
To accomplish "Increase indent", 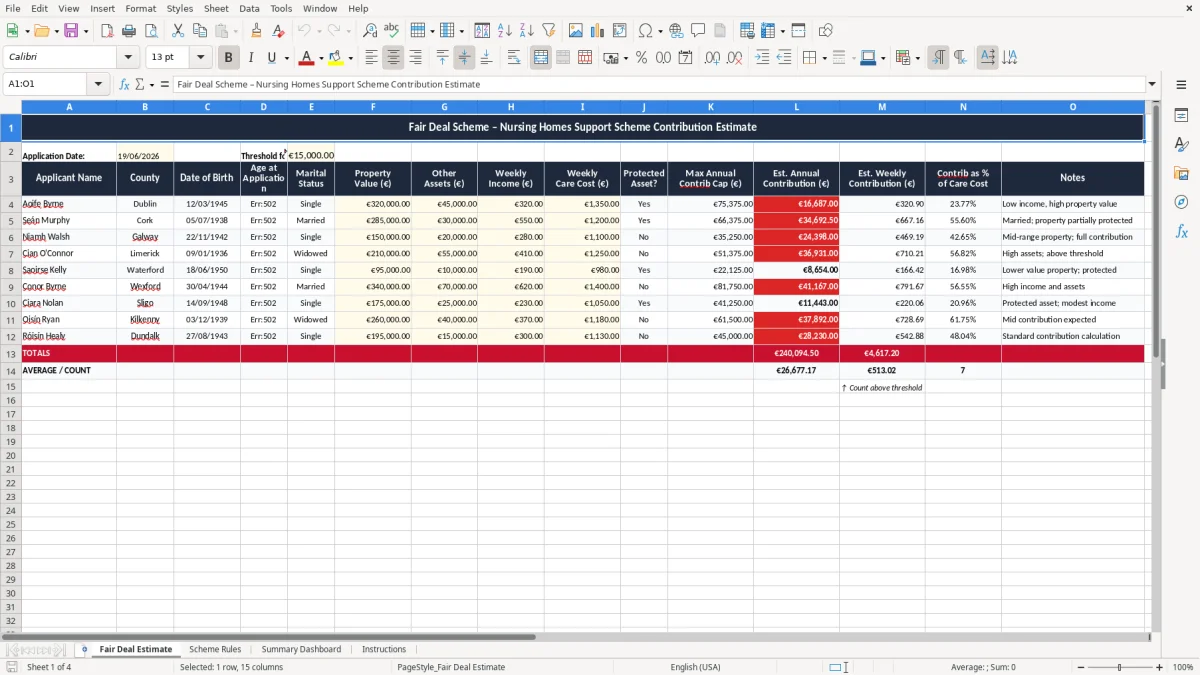I will click(x=762, y=58).
